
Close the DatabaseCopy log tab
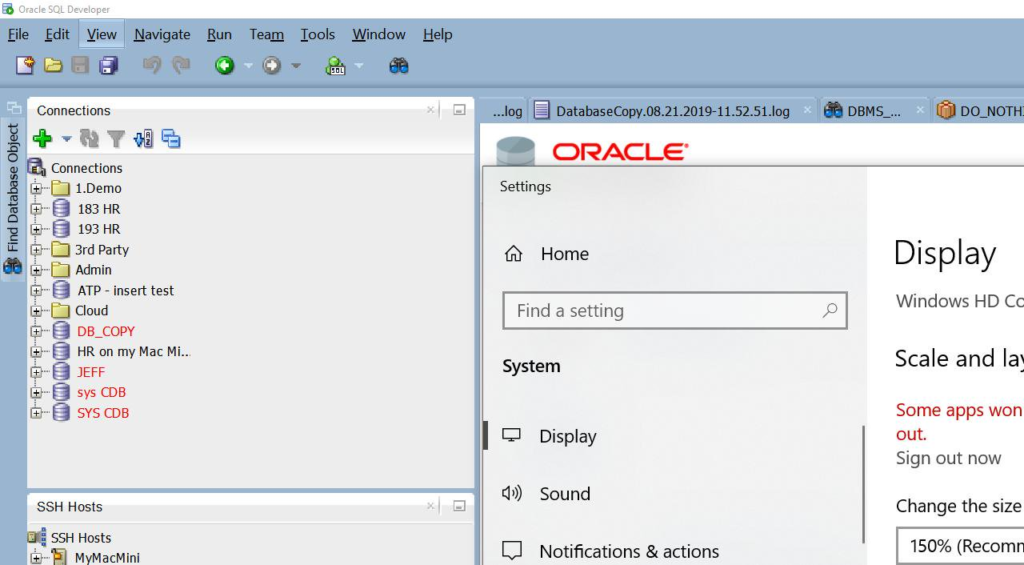pyautogui.click(x=807, y=110)
